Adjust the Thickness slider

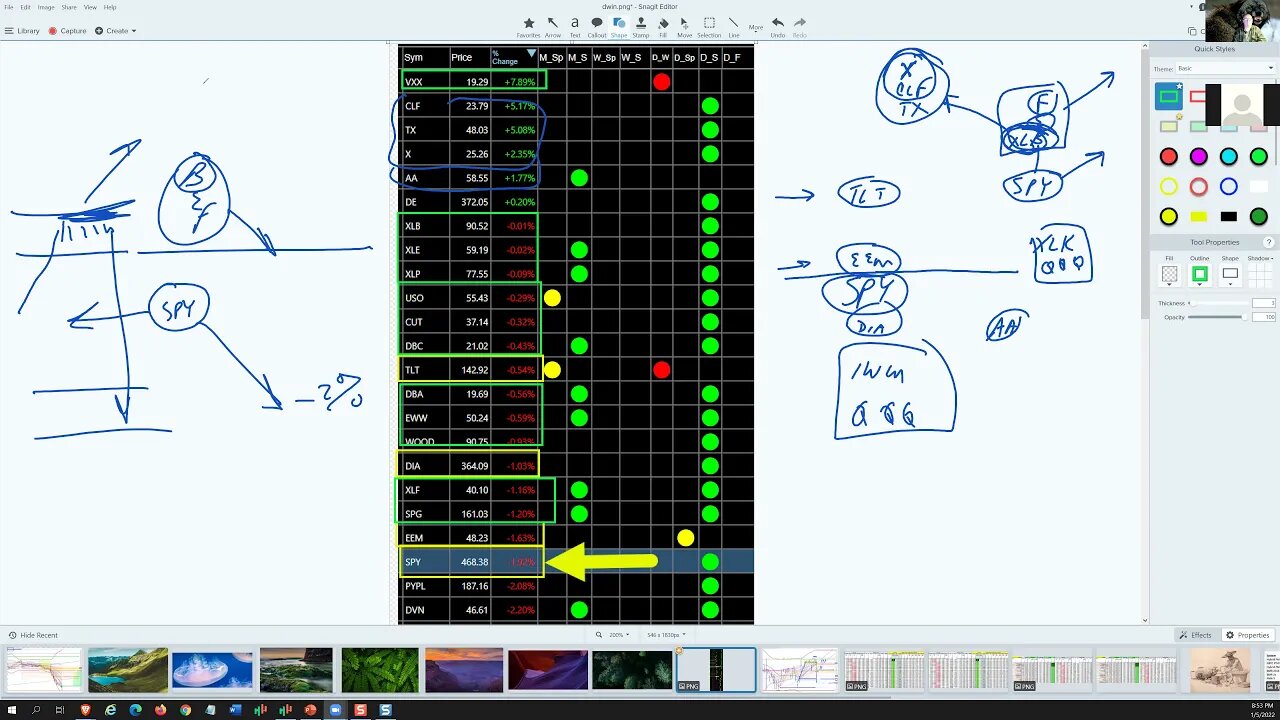click(x=1217, y=303)
